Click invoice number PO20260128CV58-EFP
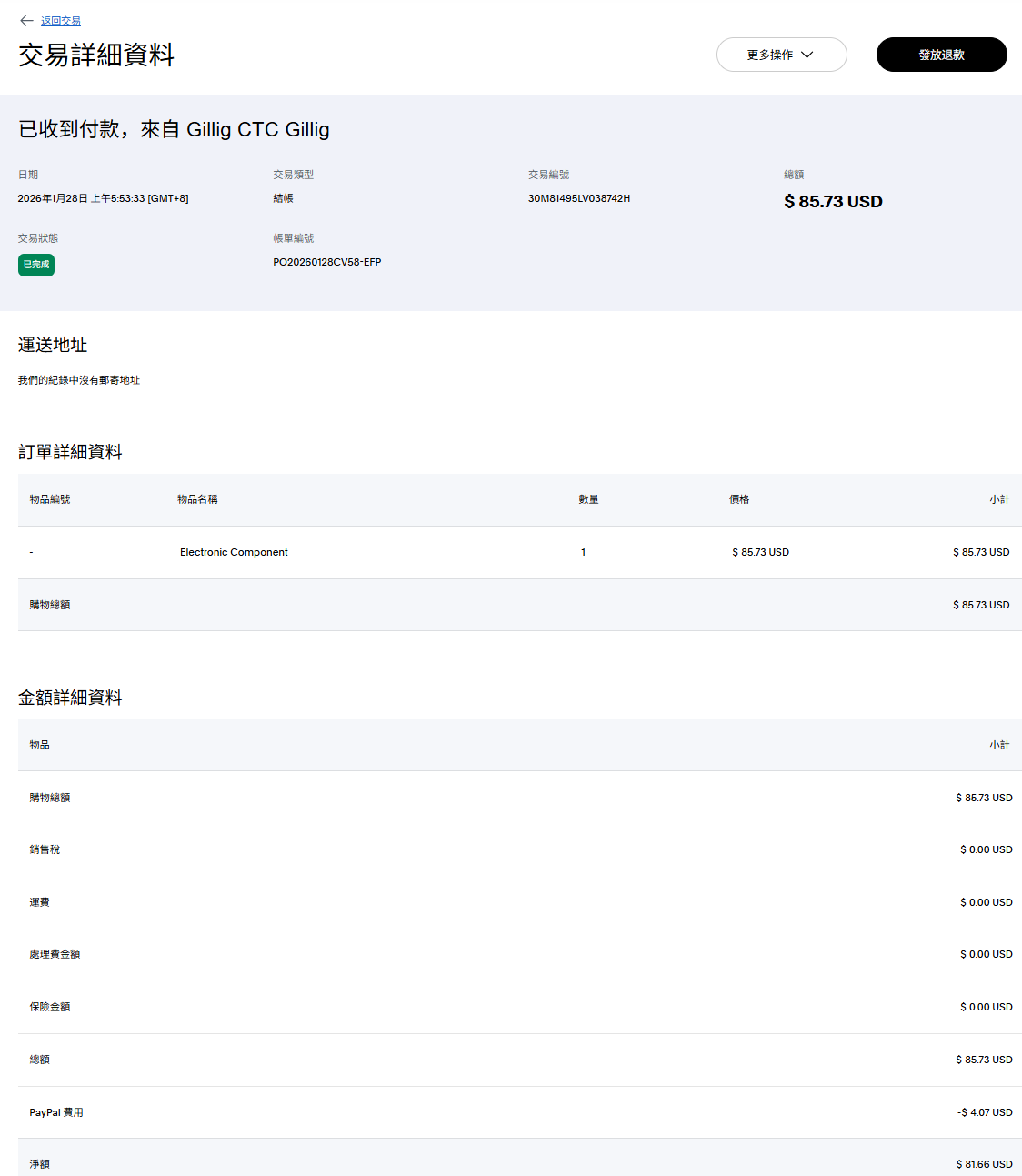 click(326, 262)
